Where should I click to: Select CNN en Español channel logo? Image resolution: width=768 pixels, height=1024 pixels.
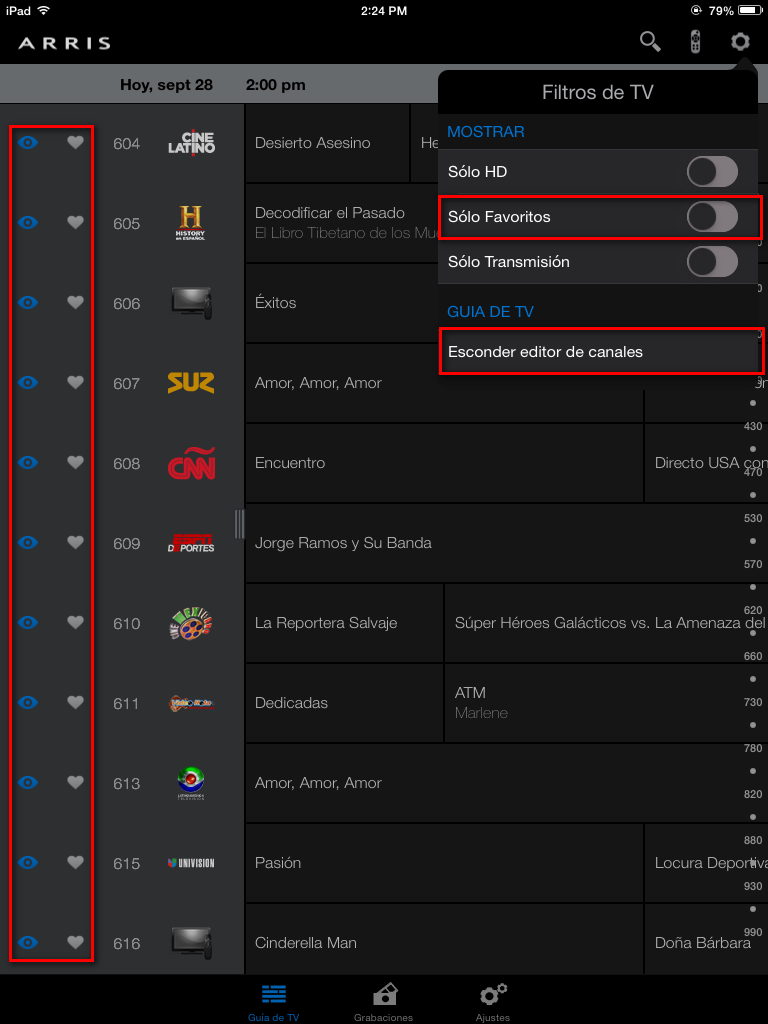point(191,463)
